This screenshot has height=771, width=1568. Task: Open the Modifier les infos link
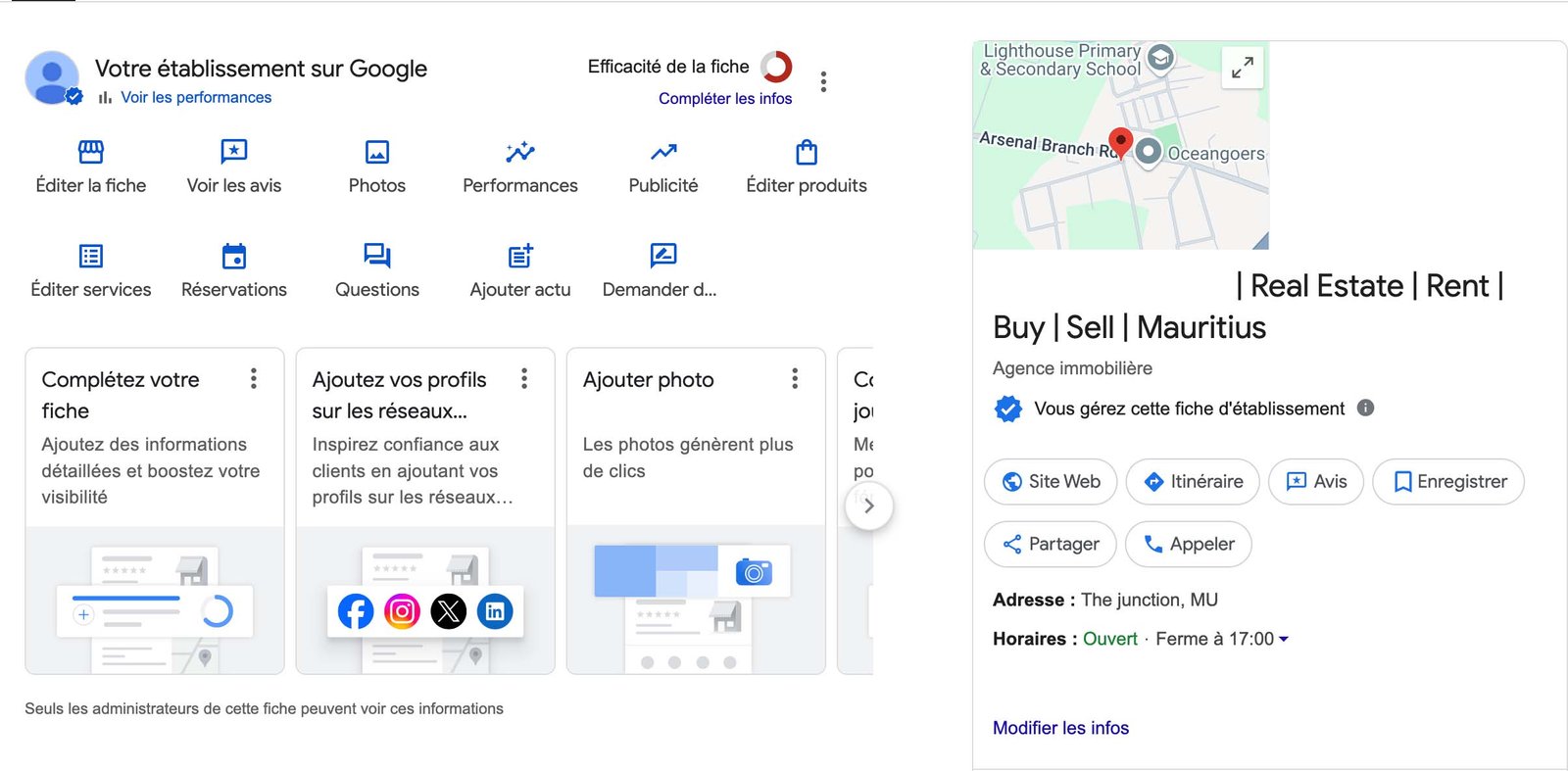click(x=1060, y=728)
